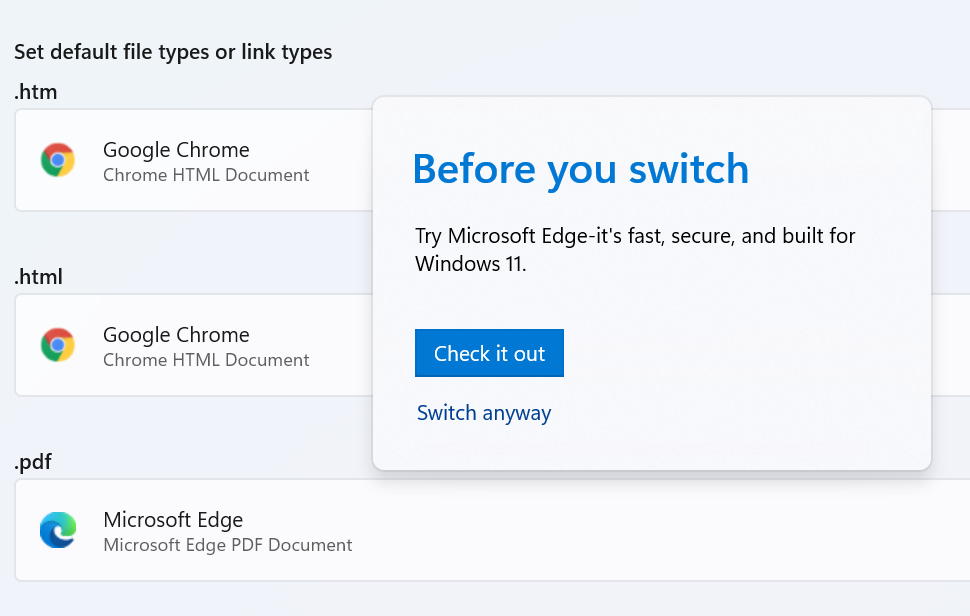Click the Microsoft Edge icon in the .pdf row
The width and height of the screenshot is (970, 616).
[58, 529]
